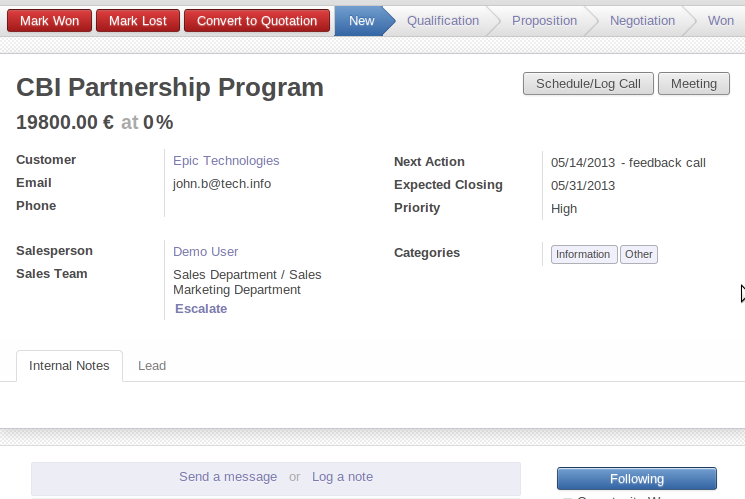Switch to the Internal Notes tab
745x499 pixels.
(69, 366)
